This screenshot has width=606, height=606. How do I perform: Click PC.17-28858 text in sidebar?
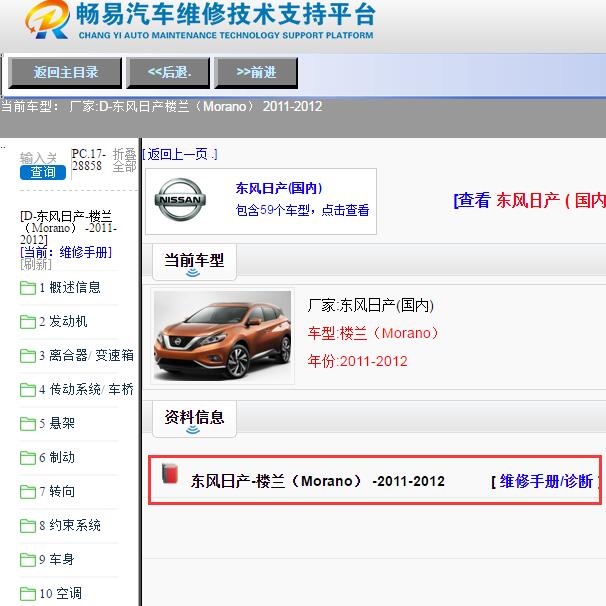pos(89,160)
